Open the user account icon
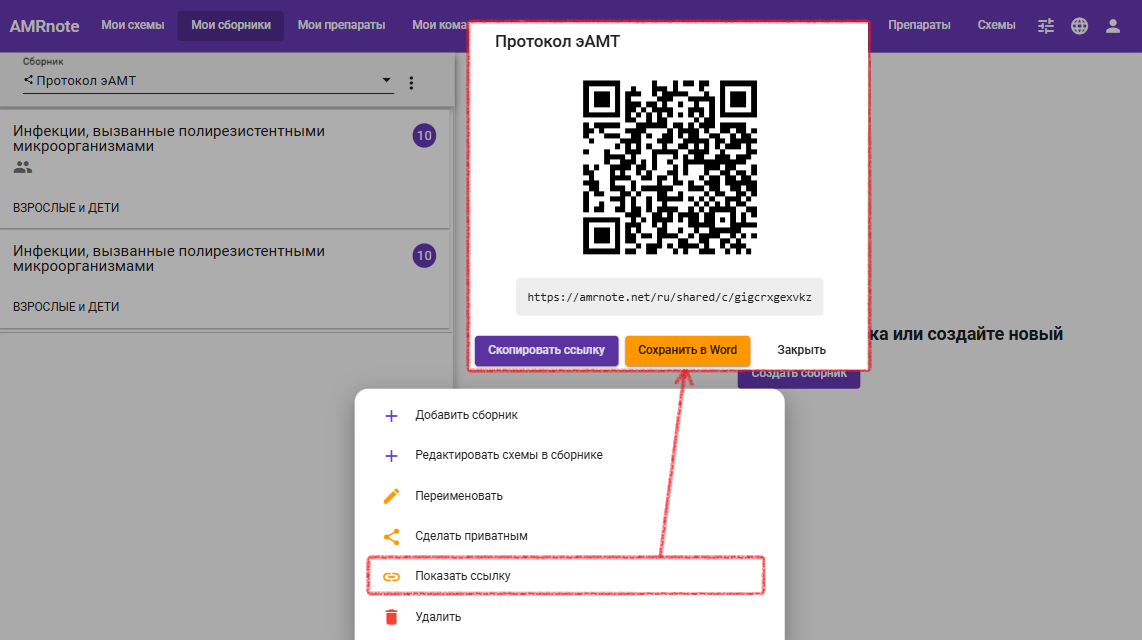 click(1113, 26)
